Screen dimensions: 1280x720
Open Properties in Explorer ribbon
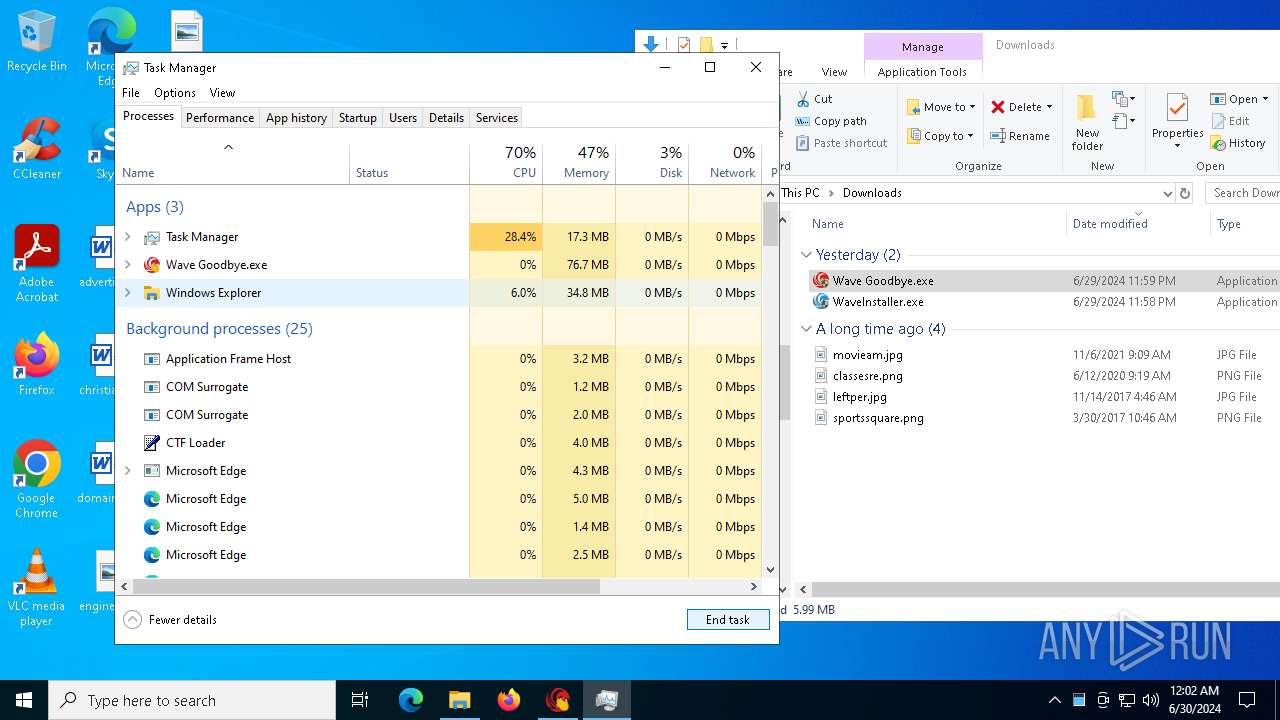tap(1177, 122)
